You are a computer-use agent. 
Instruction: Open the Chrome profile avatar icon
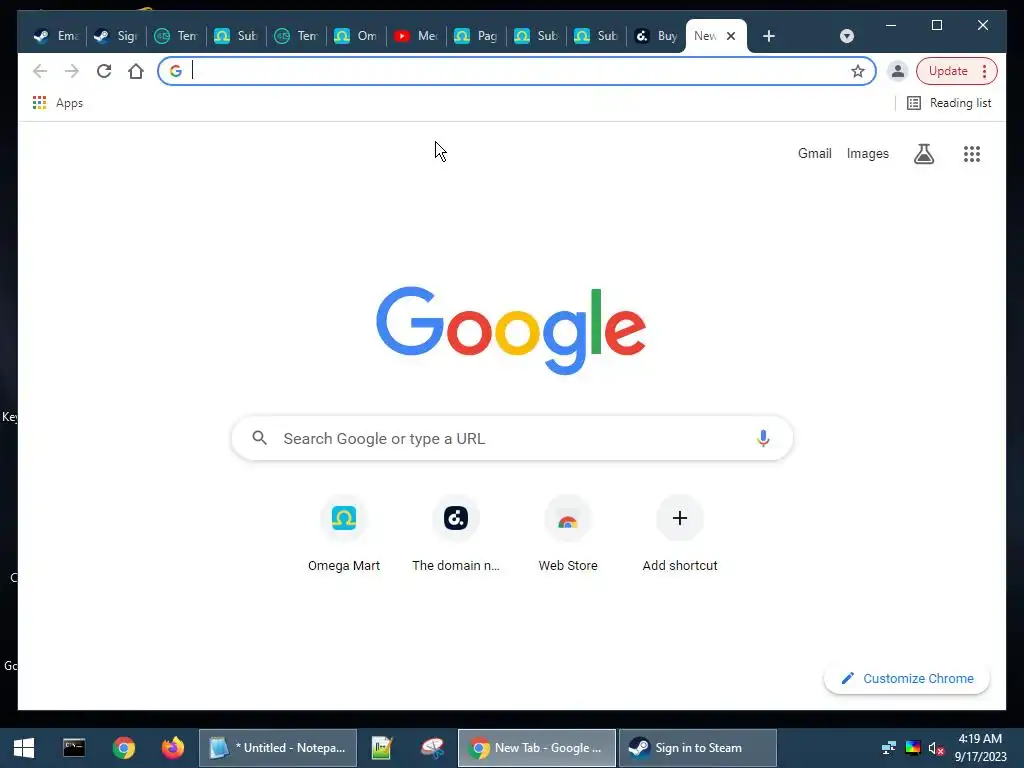[898, 71]
